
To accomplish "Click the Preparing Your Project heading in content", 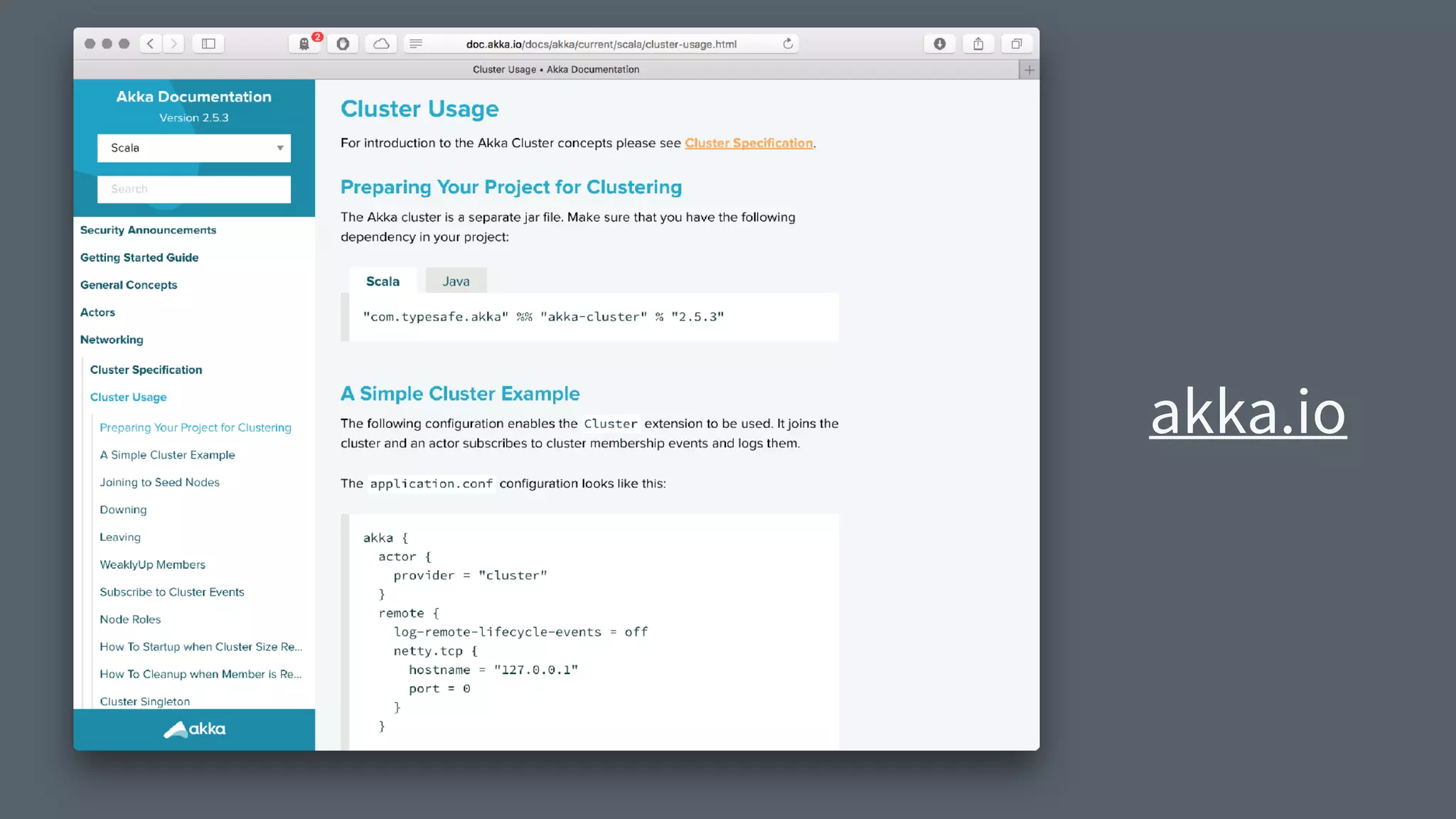I will 511,187.
